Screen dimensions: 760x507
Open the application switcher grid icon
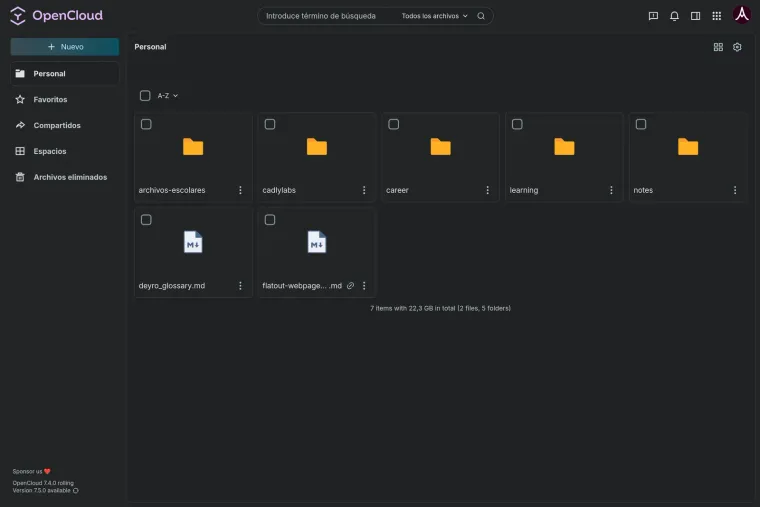[x=717, y=16]
